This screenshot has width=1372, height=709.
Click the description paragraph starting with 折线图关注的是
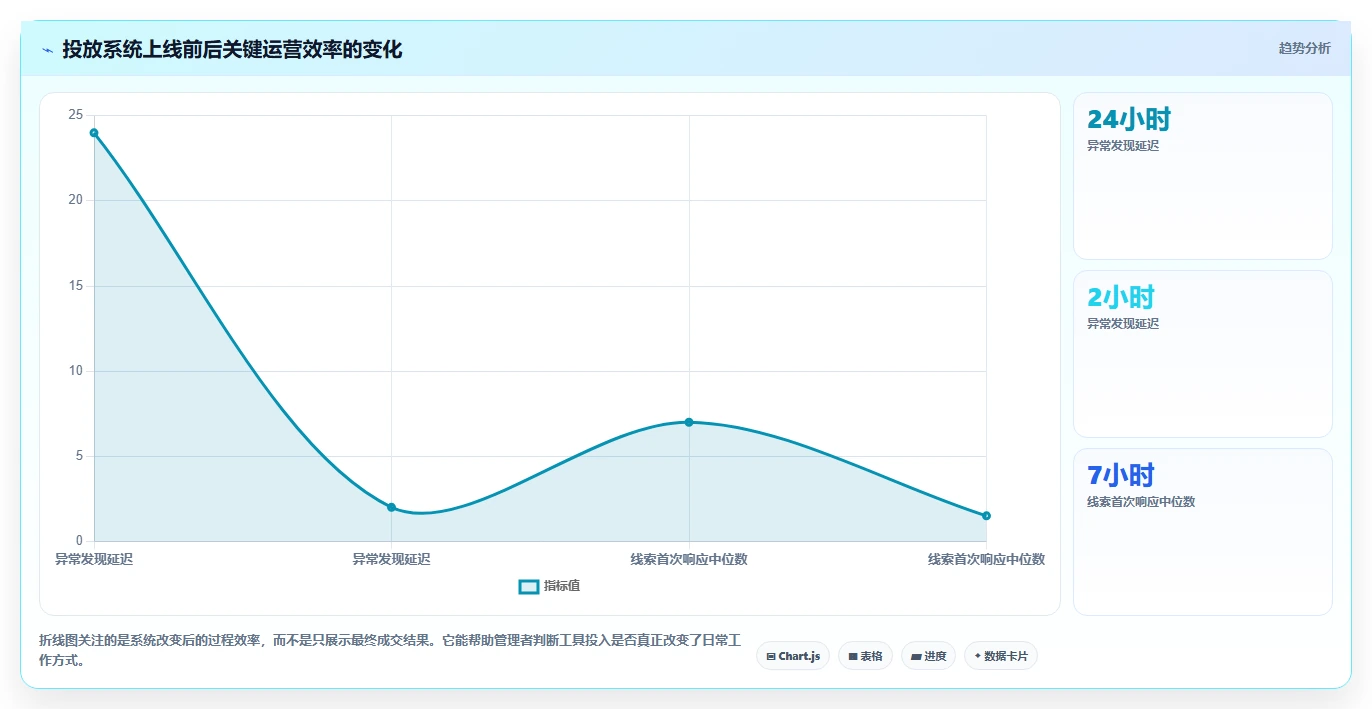pos(392,650)
